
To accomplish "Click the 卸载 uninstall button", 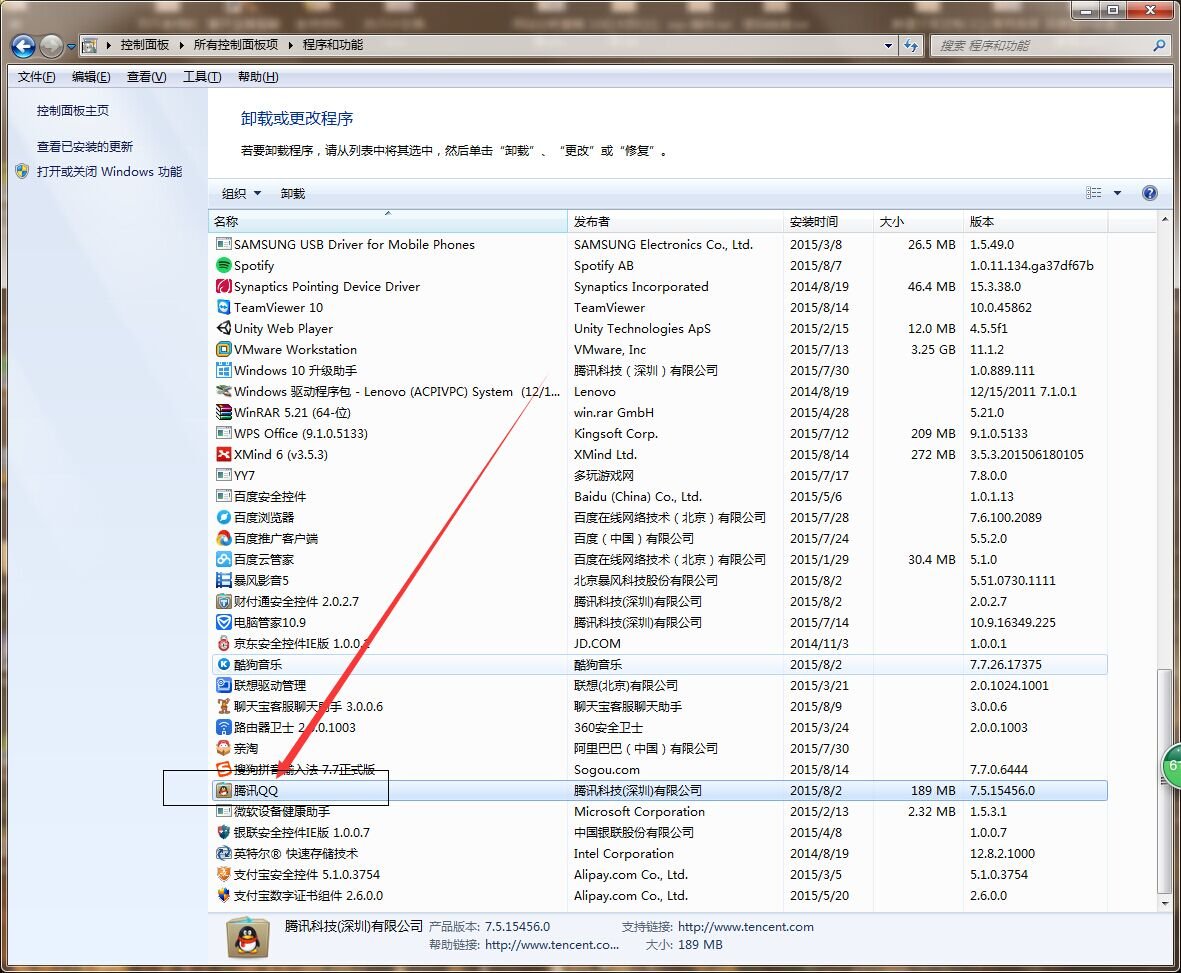I will click(293, 194).
